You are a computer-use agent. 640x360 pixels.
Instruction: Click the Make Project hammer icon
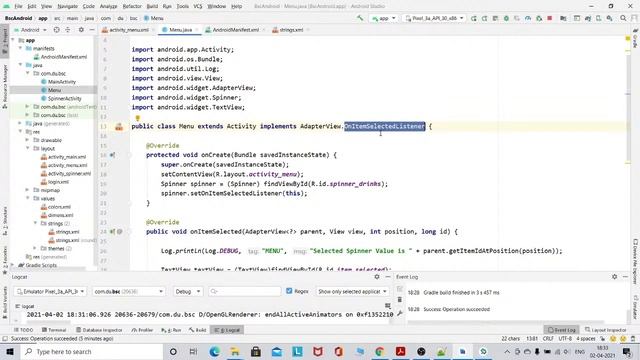tap(360, 18)
